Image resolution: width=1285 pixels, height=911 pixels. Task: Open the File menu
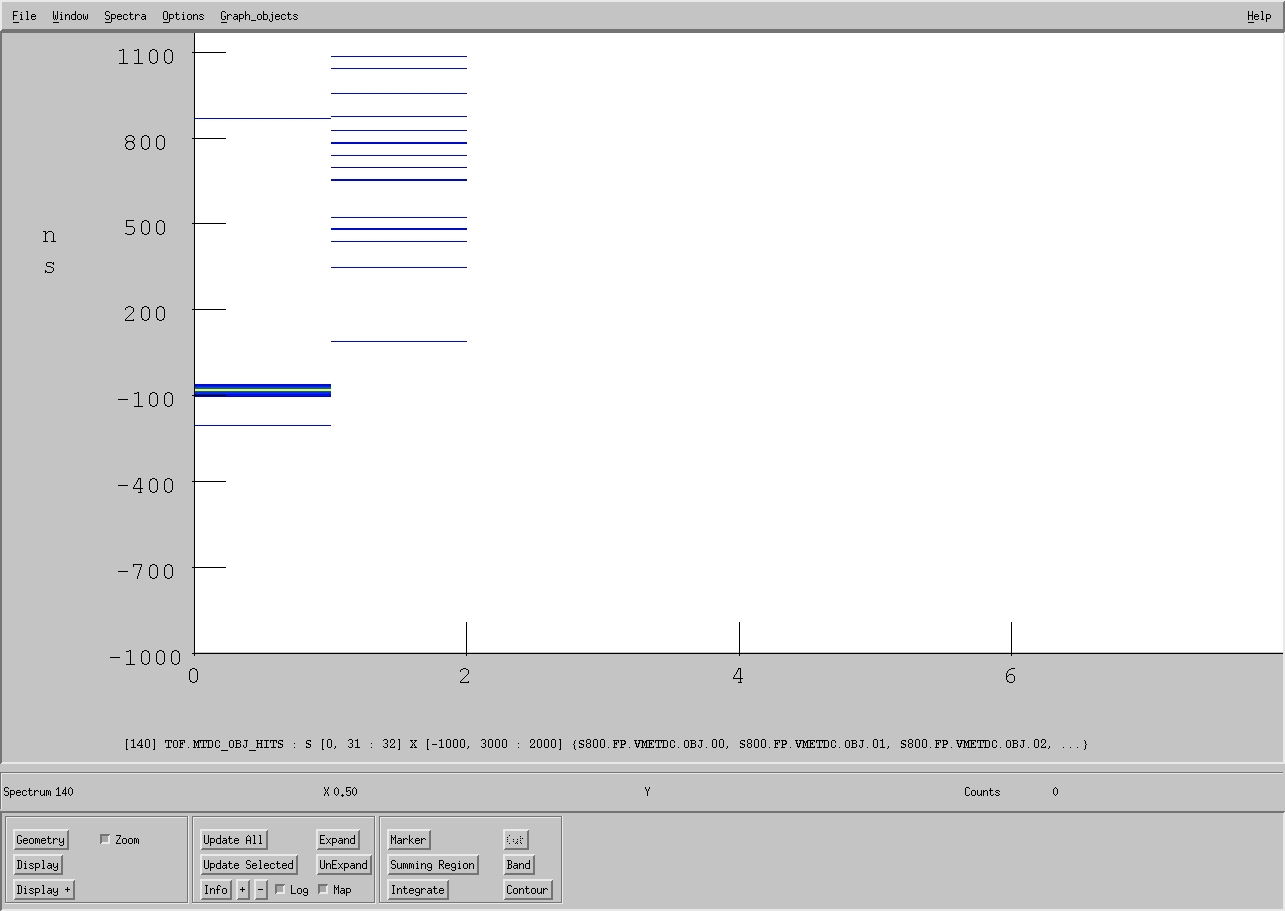click(24, 16)
